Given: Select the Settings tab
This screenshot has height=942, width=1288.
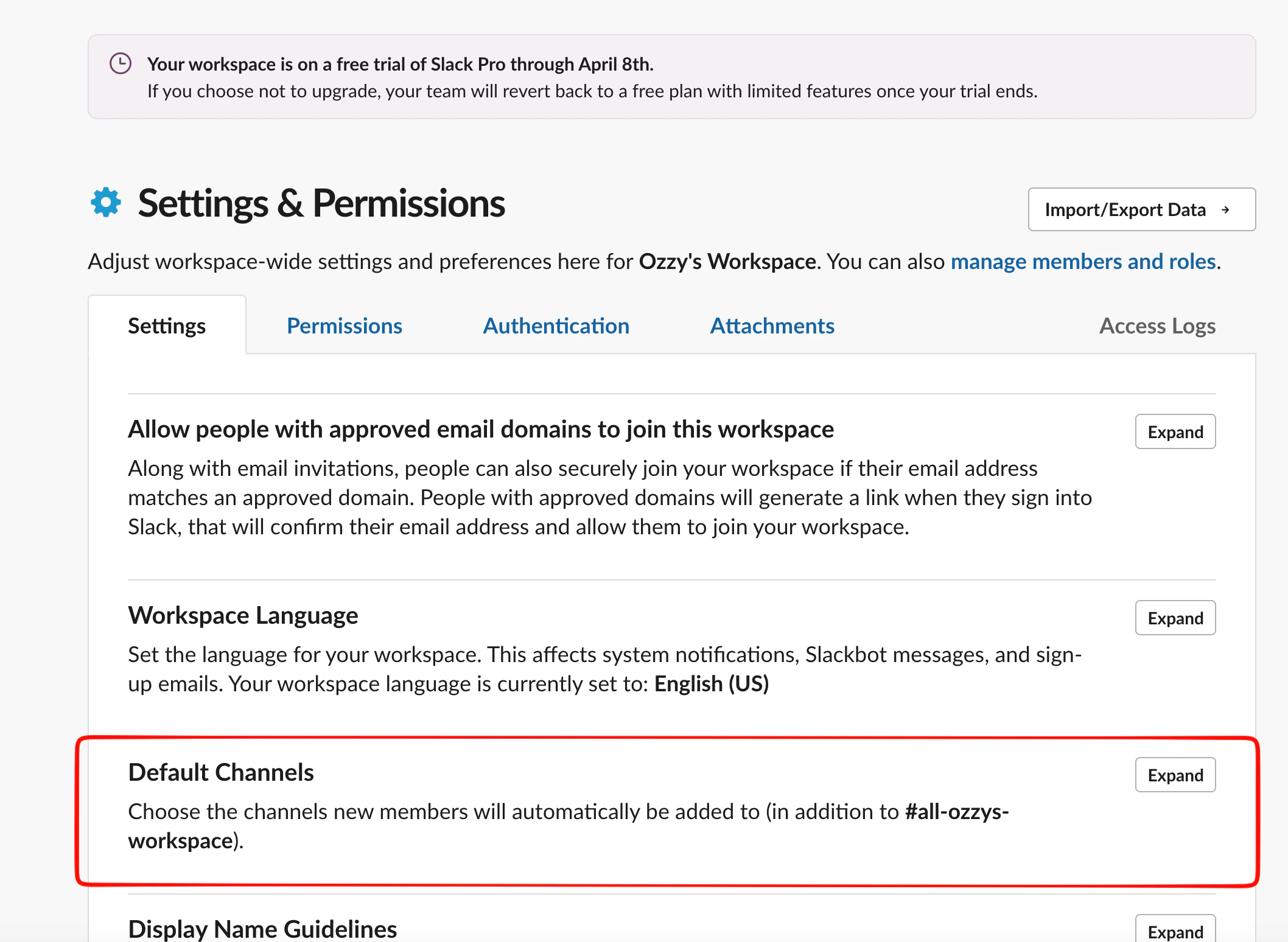Looking at the screenshot, I should [167, 326].
